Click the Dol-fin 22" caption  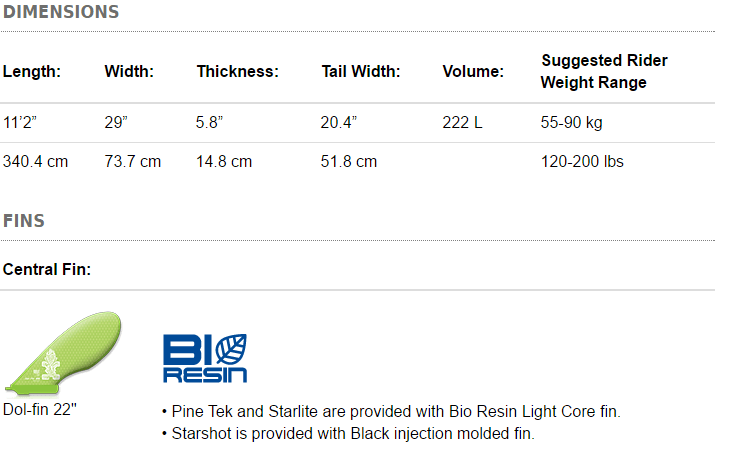[x=40, y=409]
